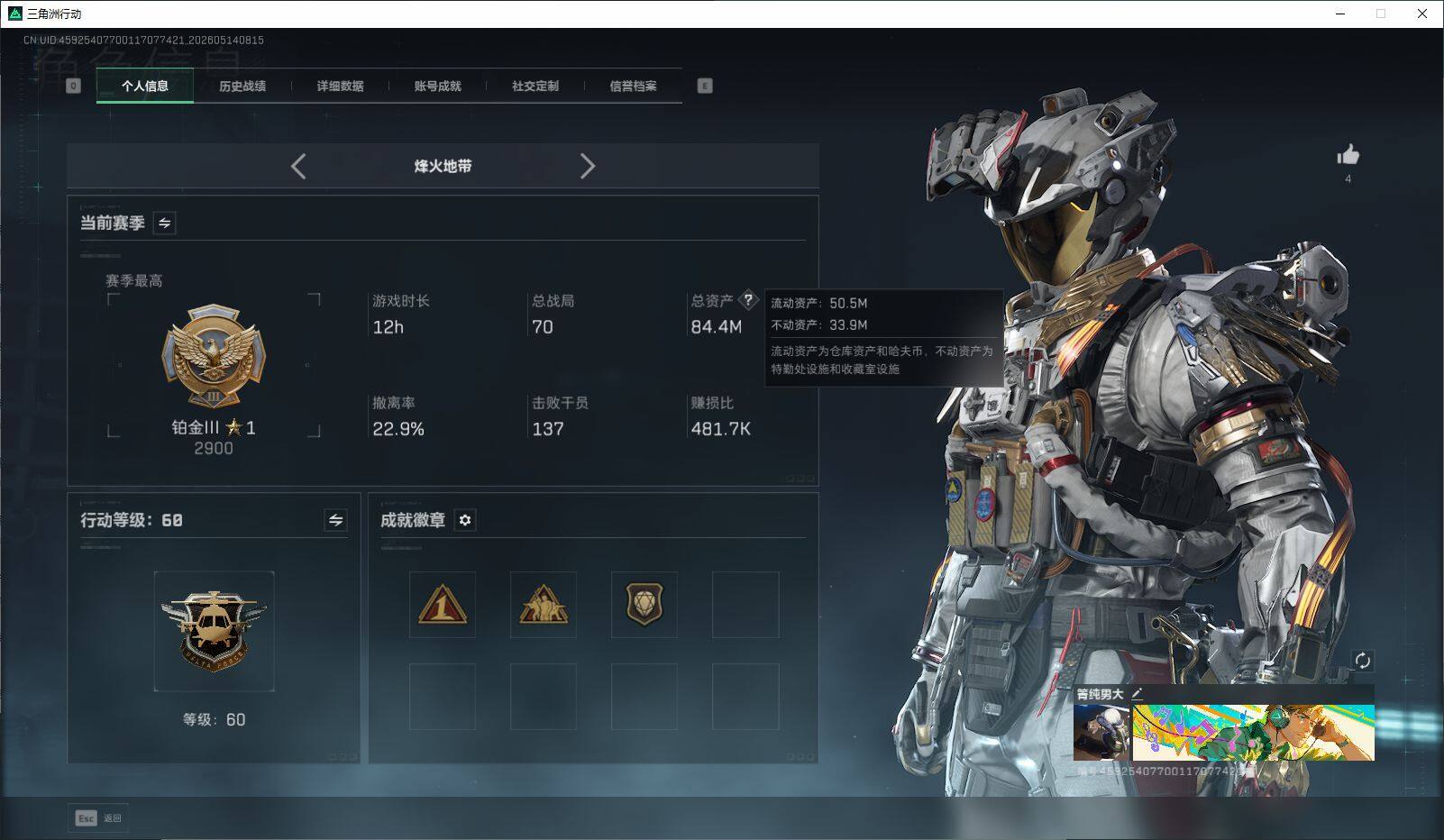1444x840 pixels.
Task: Click the 游戏时长 12h value
Action: tap(388, 327)
